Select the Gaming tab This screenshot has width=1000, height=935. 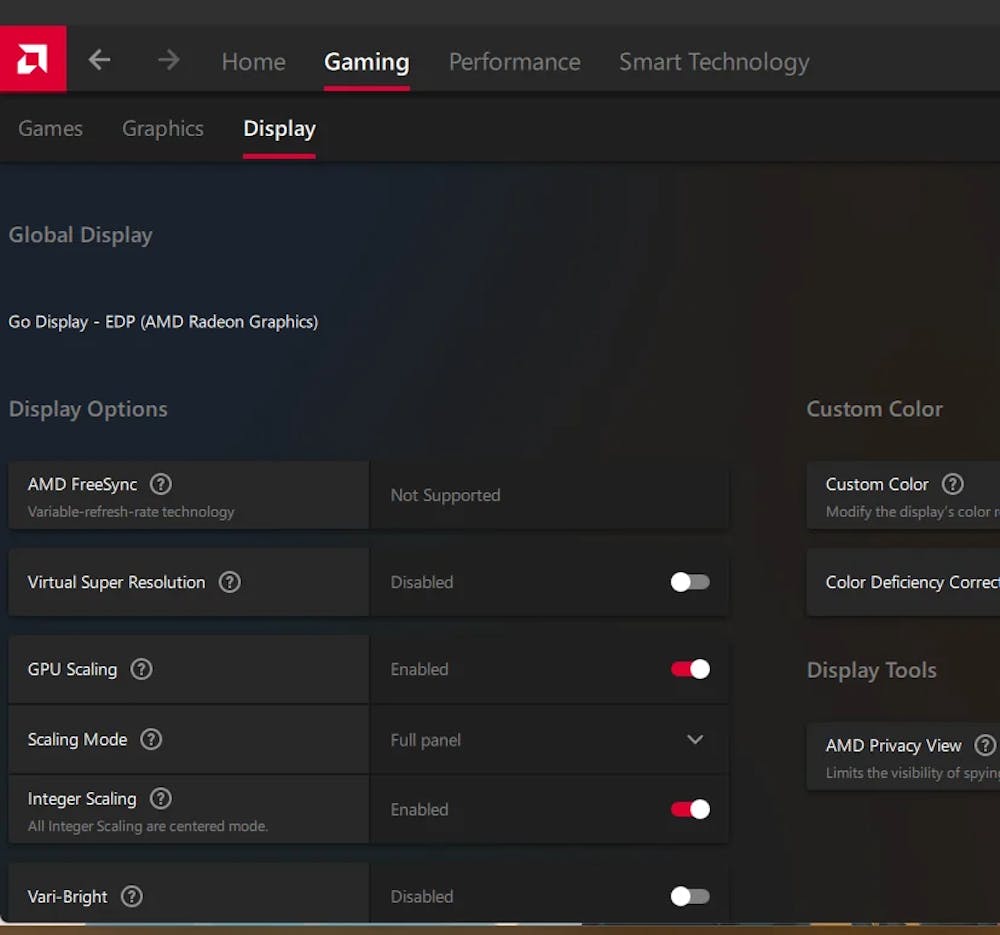(367, 62)
